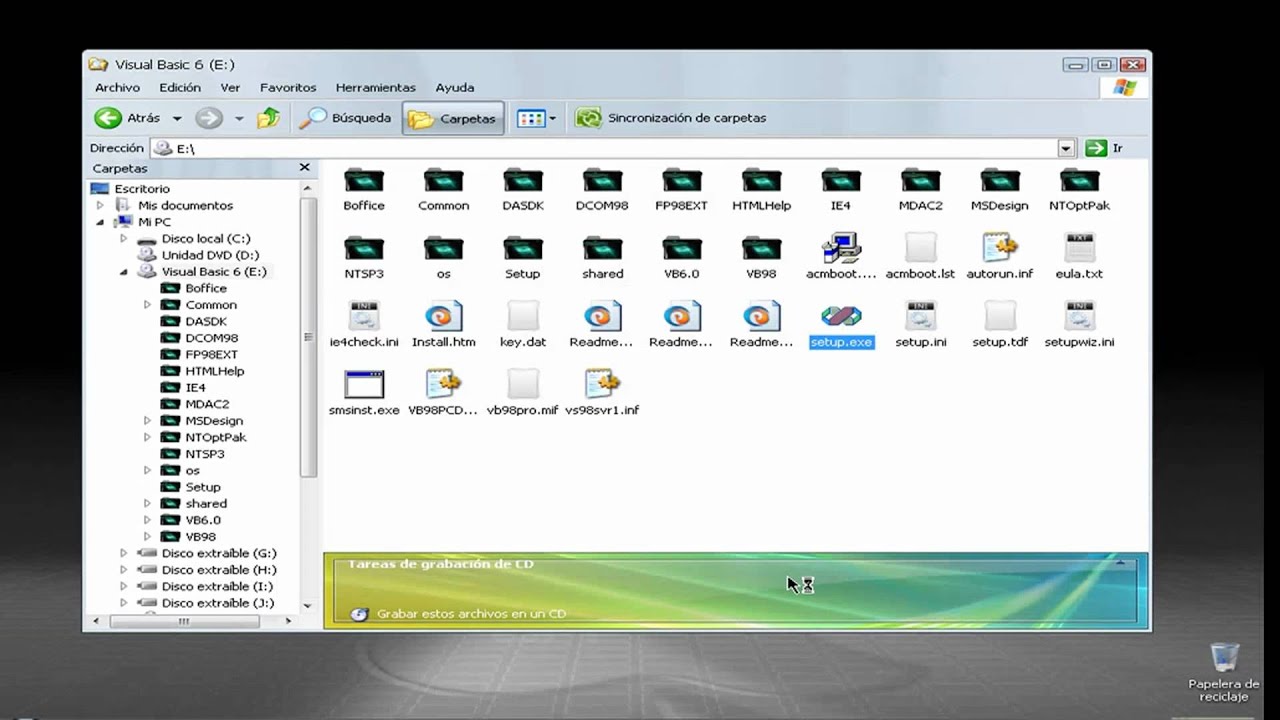Select the DASDK folder icon in file pane
Viewport: 1280px width, 720px height.
click(x=523, y=181)
